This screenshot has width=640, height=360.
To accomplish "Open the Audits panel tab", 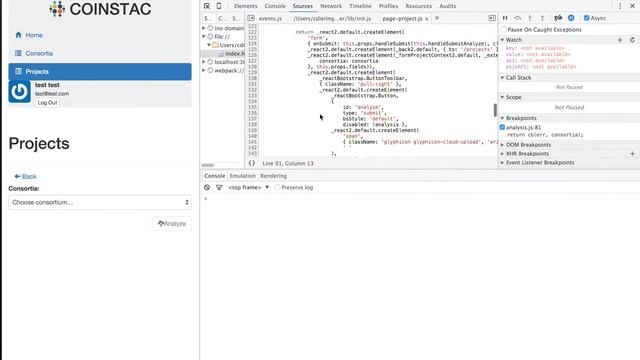I will coord(447,6).
